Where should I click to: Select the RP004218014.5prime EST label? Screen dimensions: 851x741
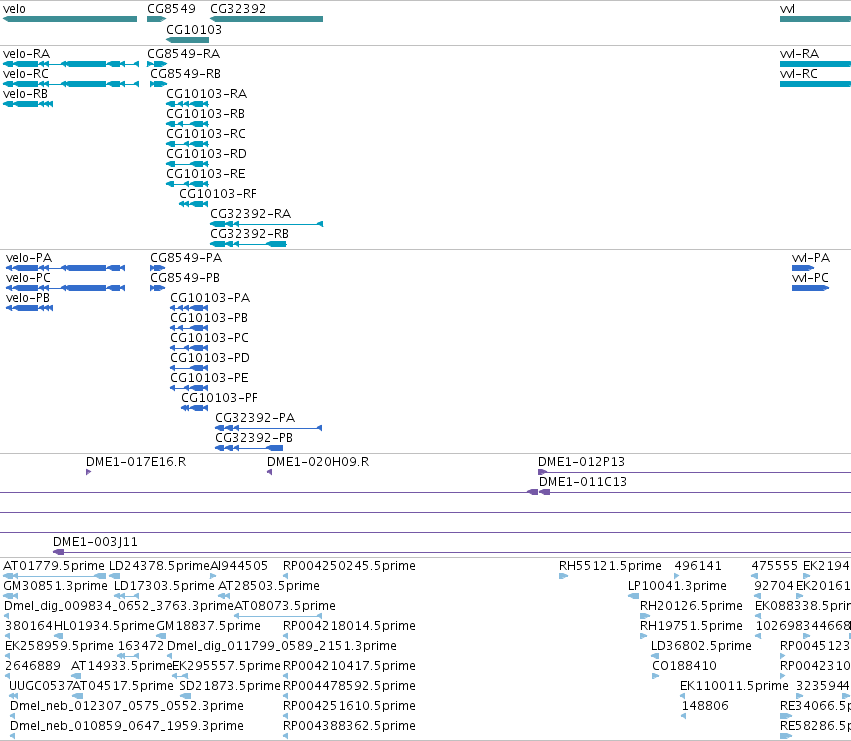click(x=350, y=626)
